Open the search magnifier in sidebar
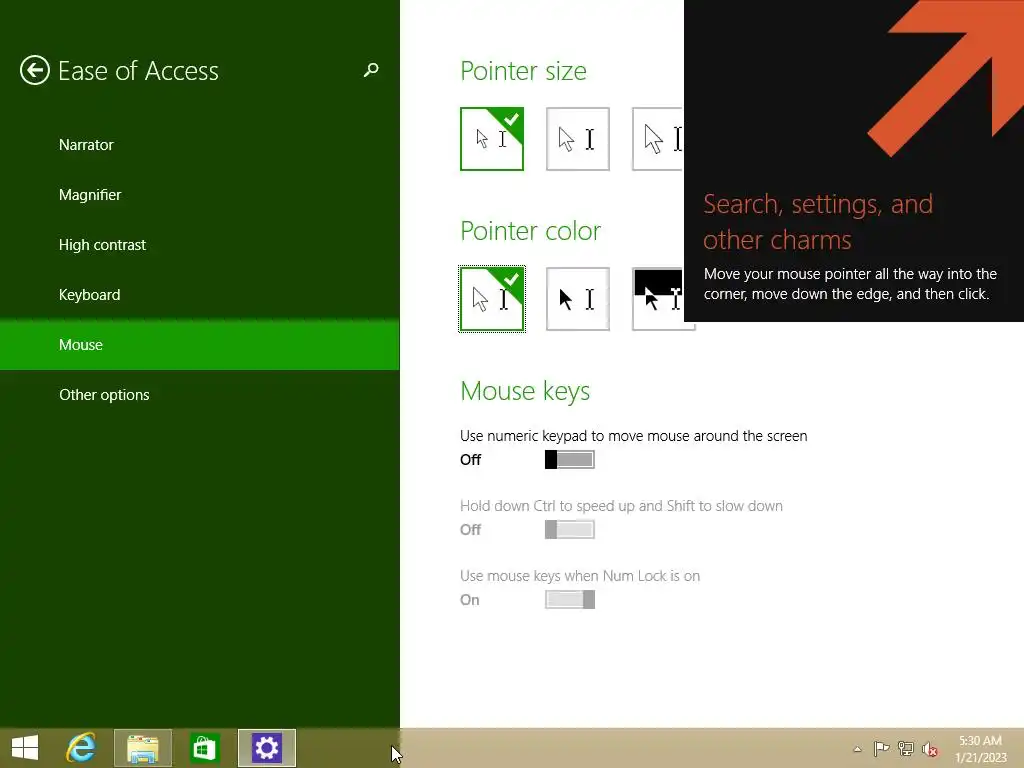Screen dimensions: 1024x768 (x=371, y=70)
